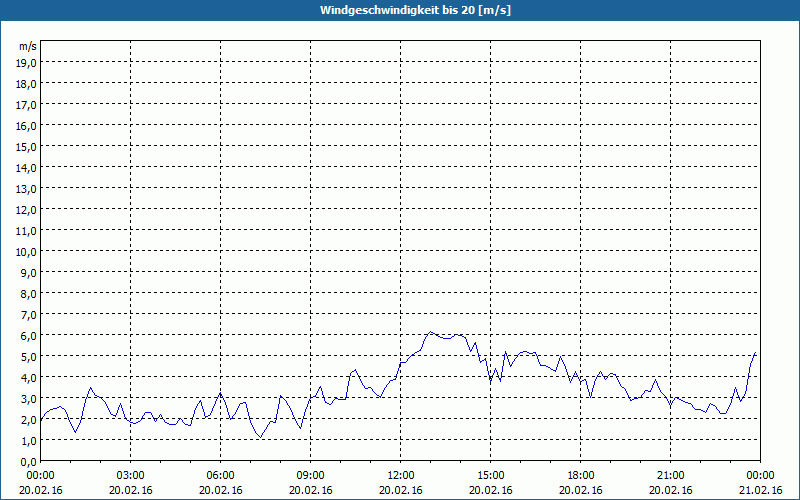Select the 0,0 y-axis label

click(x=29, y=462)
